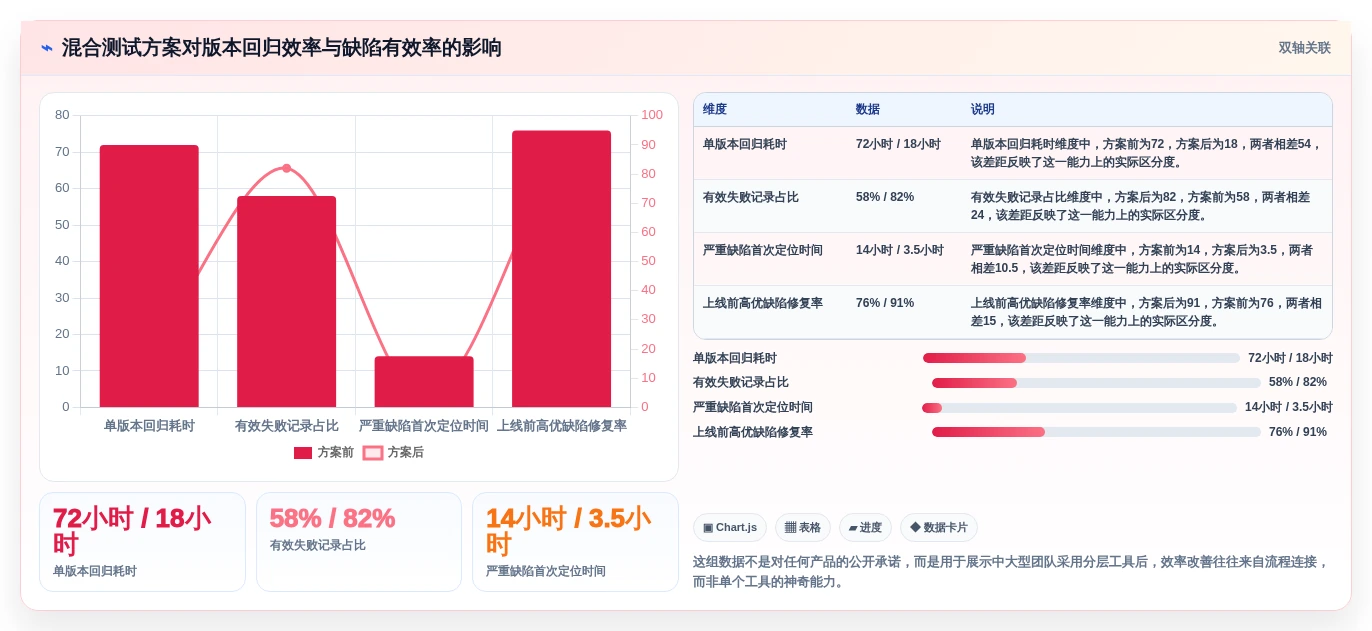The image size is (1372, 631).
Task: Toggle 方案前 legend swatch in chart
Action: (x=303, y=453)
